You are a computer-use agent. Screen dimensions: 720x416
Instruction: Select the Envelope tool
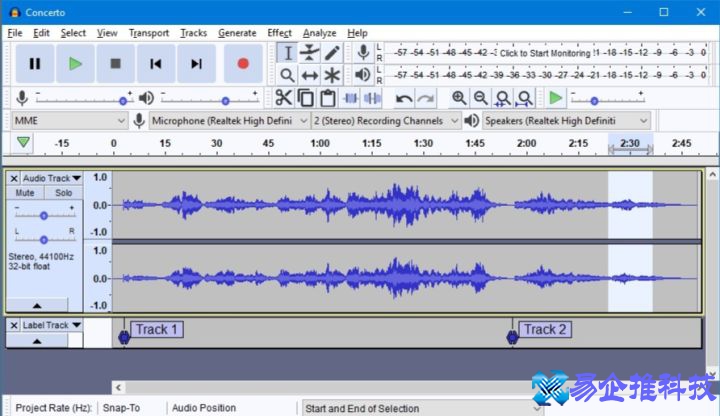(x=309, y=53)
